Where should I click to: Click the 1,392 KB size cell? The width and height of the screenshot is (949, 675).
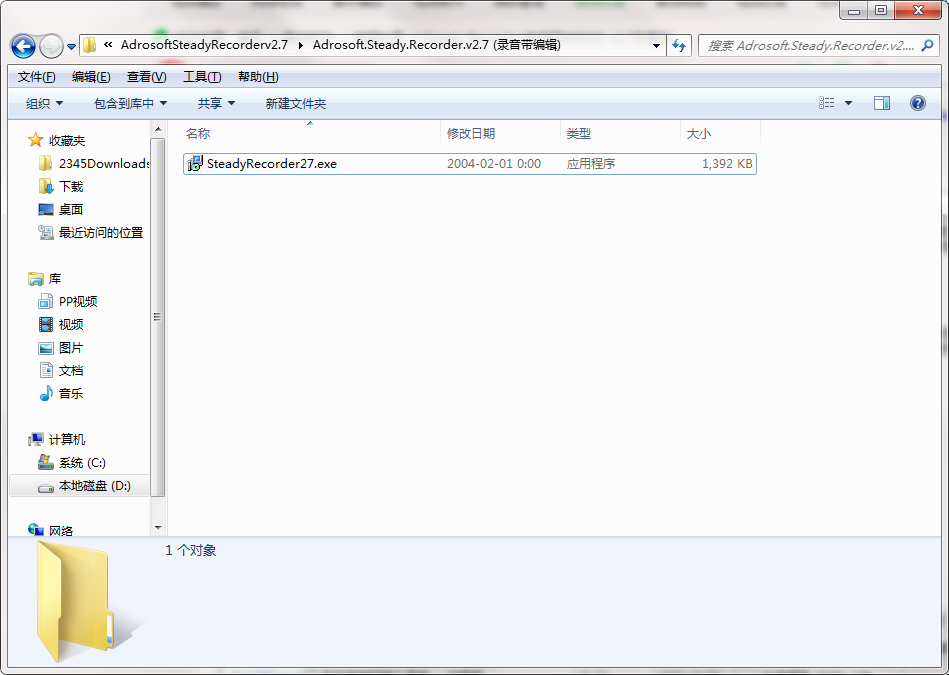click(x=727, y=163)
